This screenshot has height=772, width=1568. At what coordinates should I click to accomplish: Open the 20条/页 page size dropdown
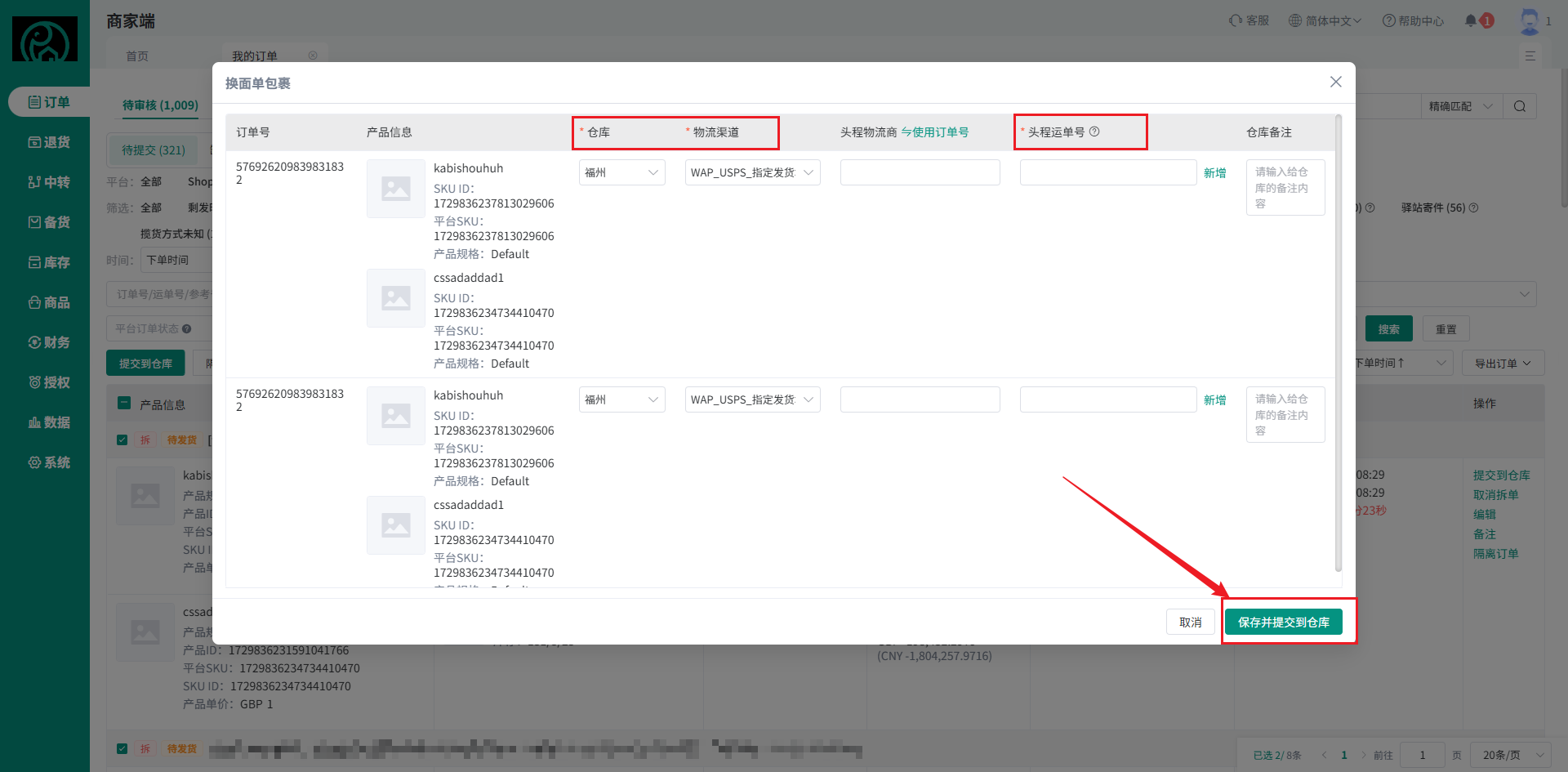(x=1511, y=755)
